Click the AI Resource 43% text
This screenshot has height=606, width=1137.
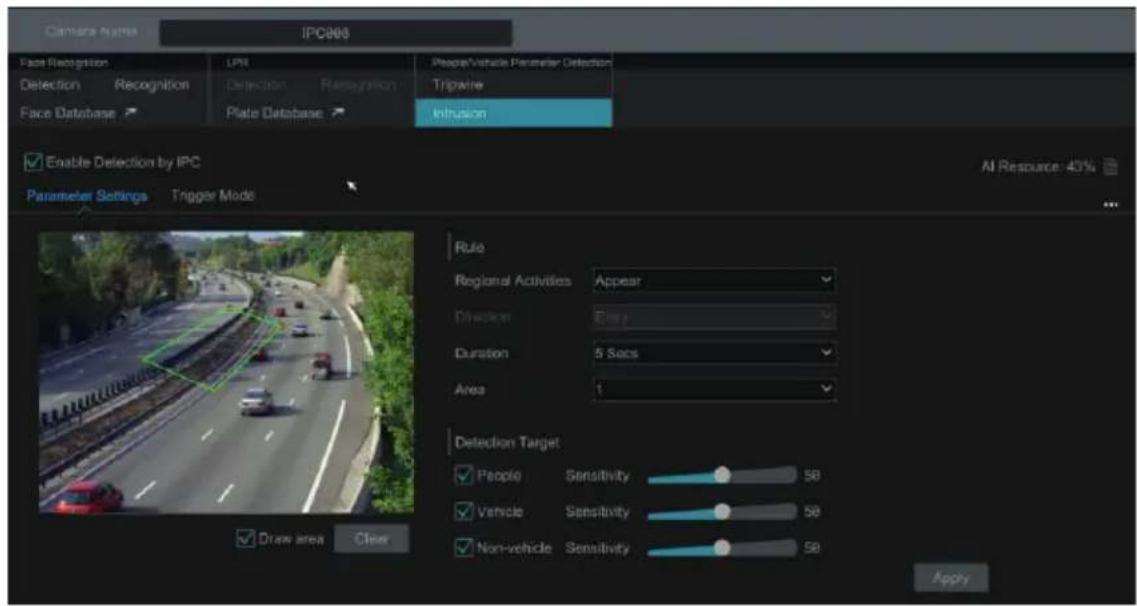click(1036, 167)
